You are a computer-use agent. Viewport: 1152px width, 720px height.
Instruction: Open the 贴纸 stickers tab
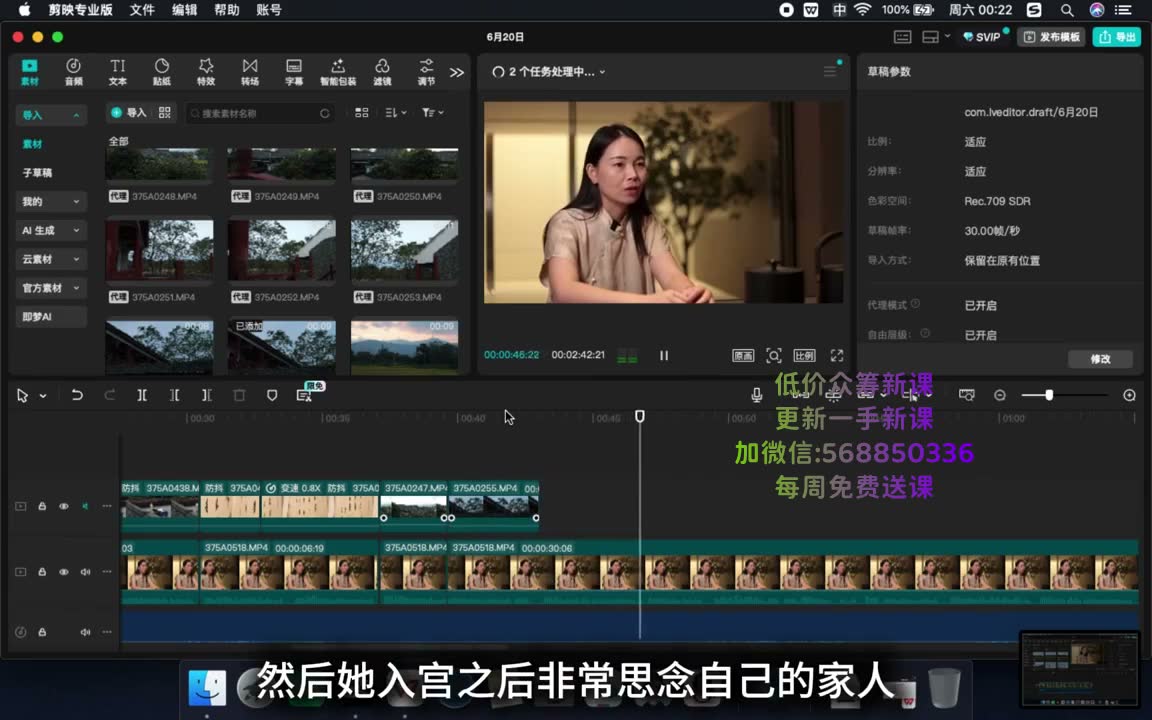pyautogui.click(x=162, y=72)
